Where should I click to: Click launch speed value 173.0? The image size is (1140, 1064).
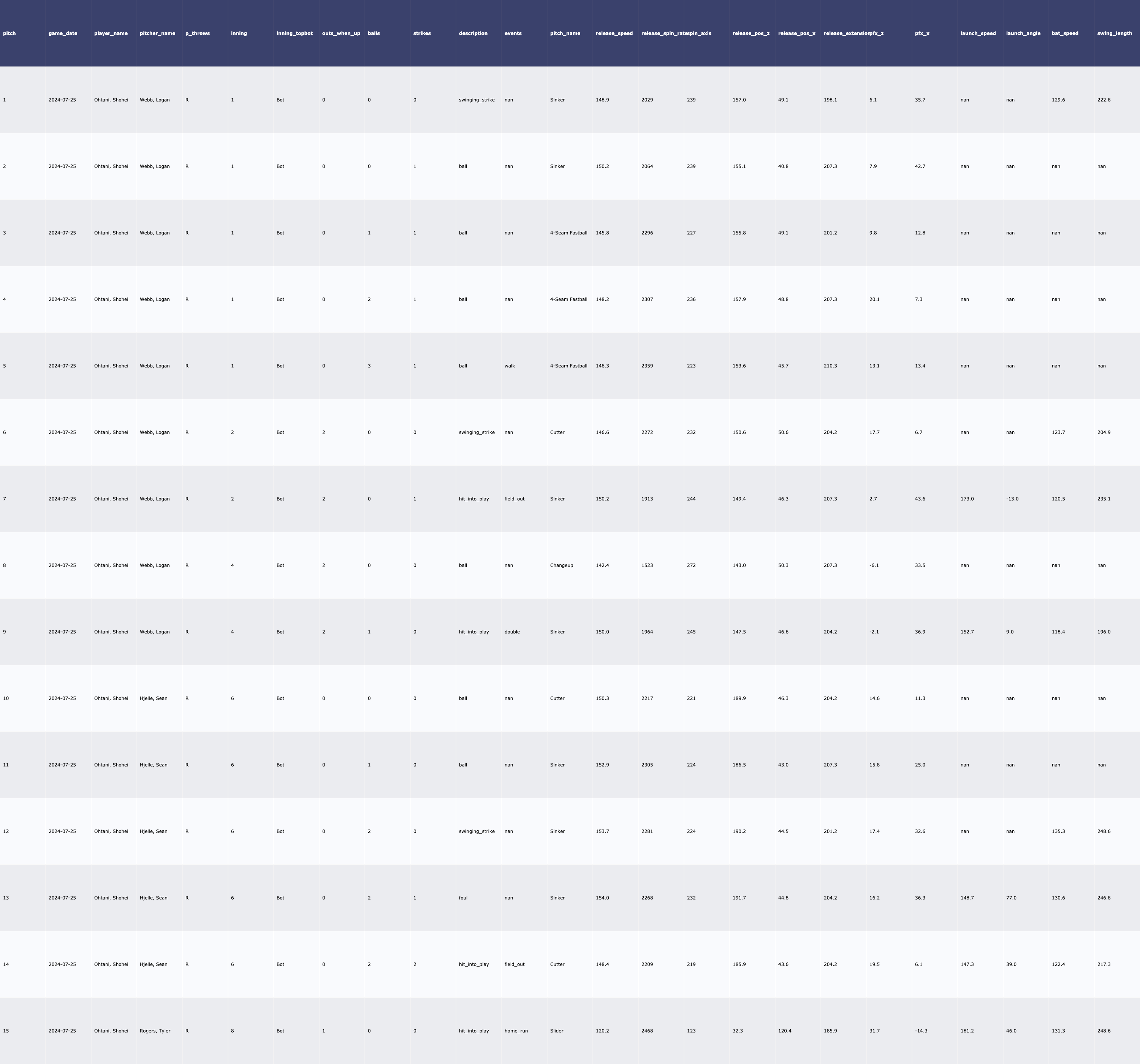[967, 499]
